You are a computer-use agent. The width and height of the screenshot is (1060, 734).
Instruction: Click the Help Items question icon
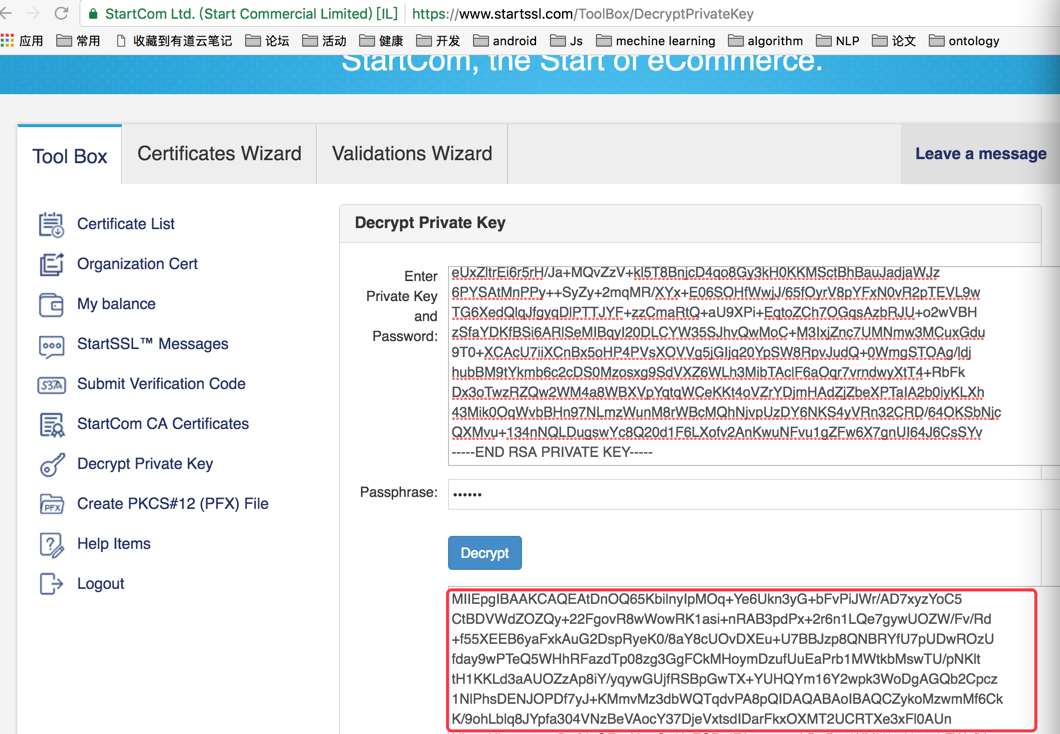point(51,544)
